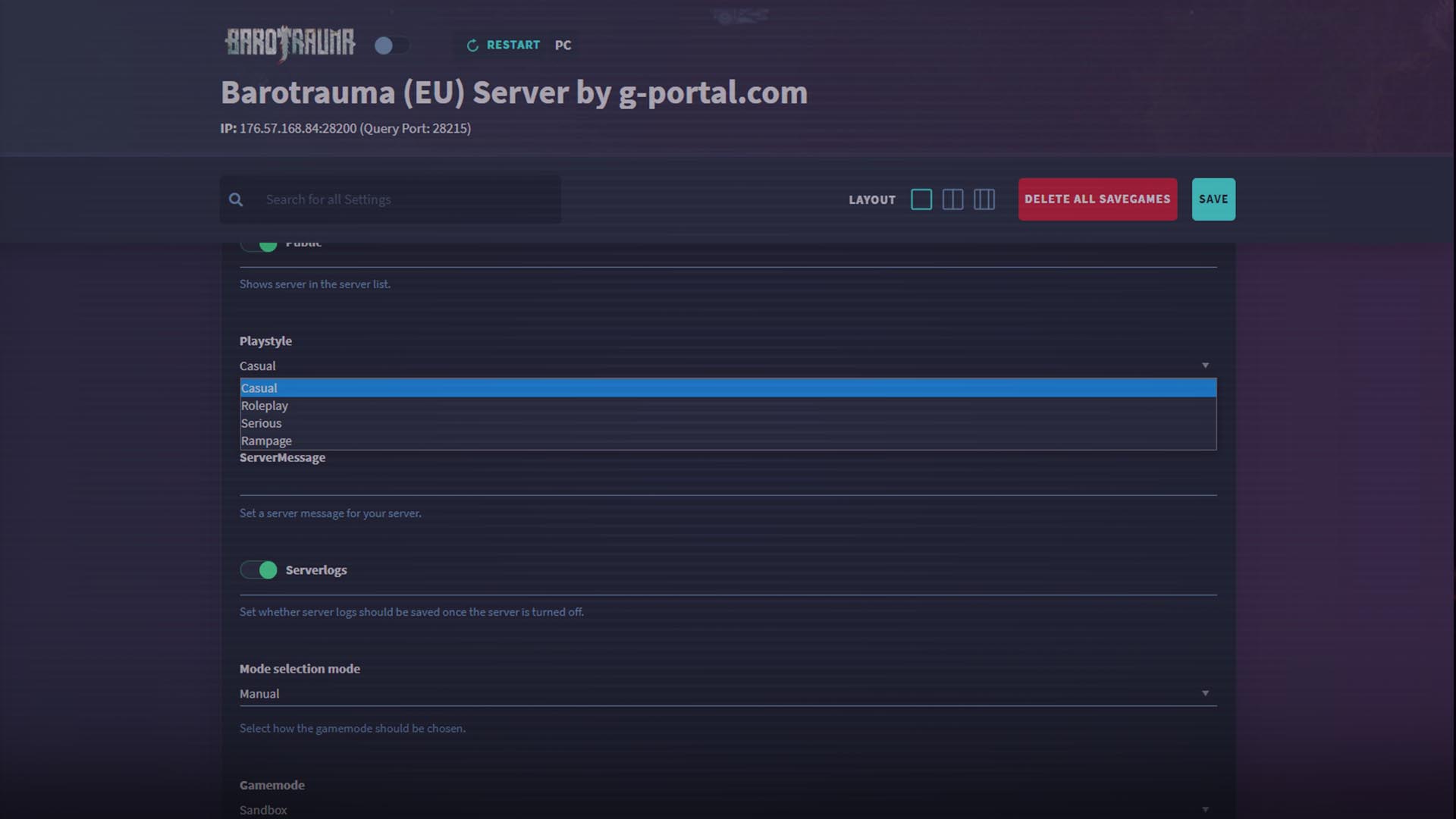Screen dimensions: 1456x819
Task: Select single-column layout icon
Action: tap(921, 199)
